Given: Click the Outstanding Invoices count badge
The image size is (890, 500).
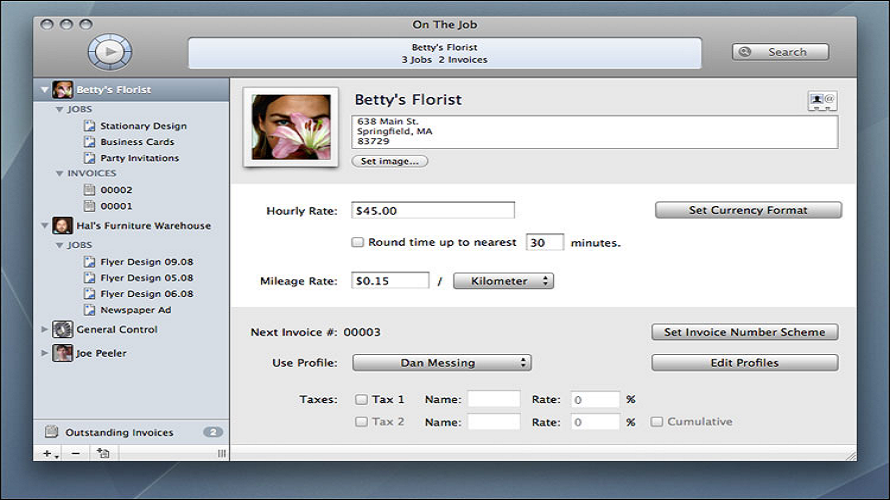Looking at the screenshot, I should [213, 432].
